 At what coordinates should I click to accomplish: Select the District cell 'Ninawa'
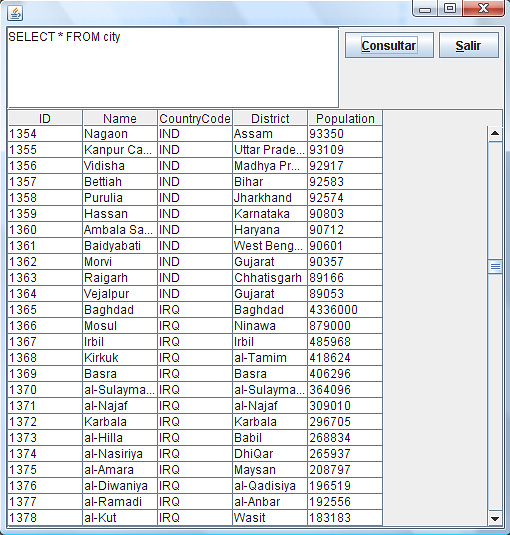coord(270,326)
